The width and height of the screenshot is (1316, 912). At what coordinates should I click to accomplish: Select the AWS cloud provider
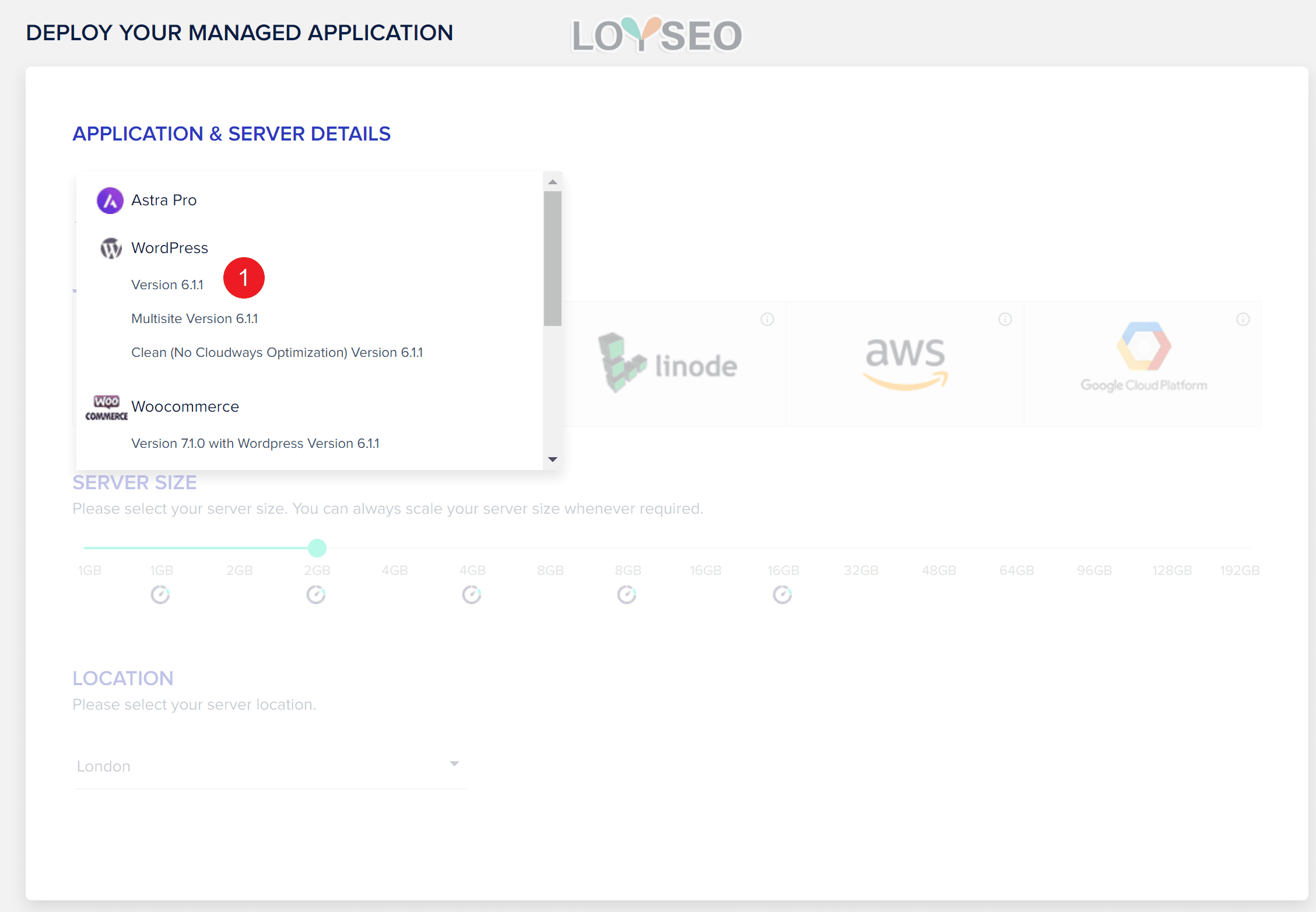coord(905,363)
